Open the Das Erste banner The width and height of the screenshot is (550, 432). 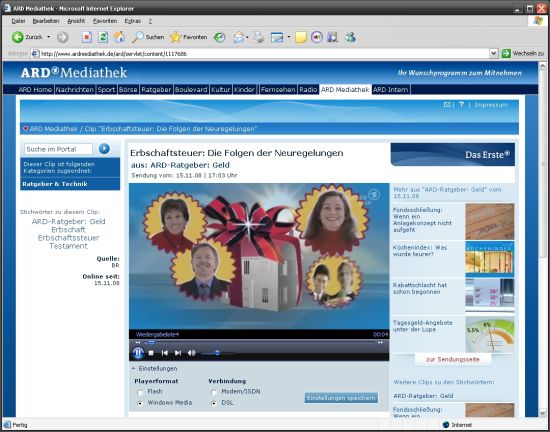point(453,154)
